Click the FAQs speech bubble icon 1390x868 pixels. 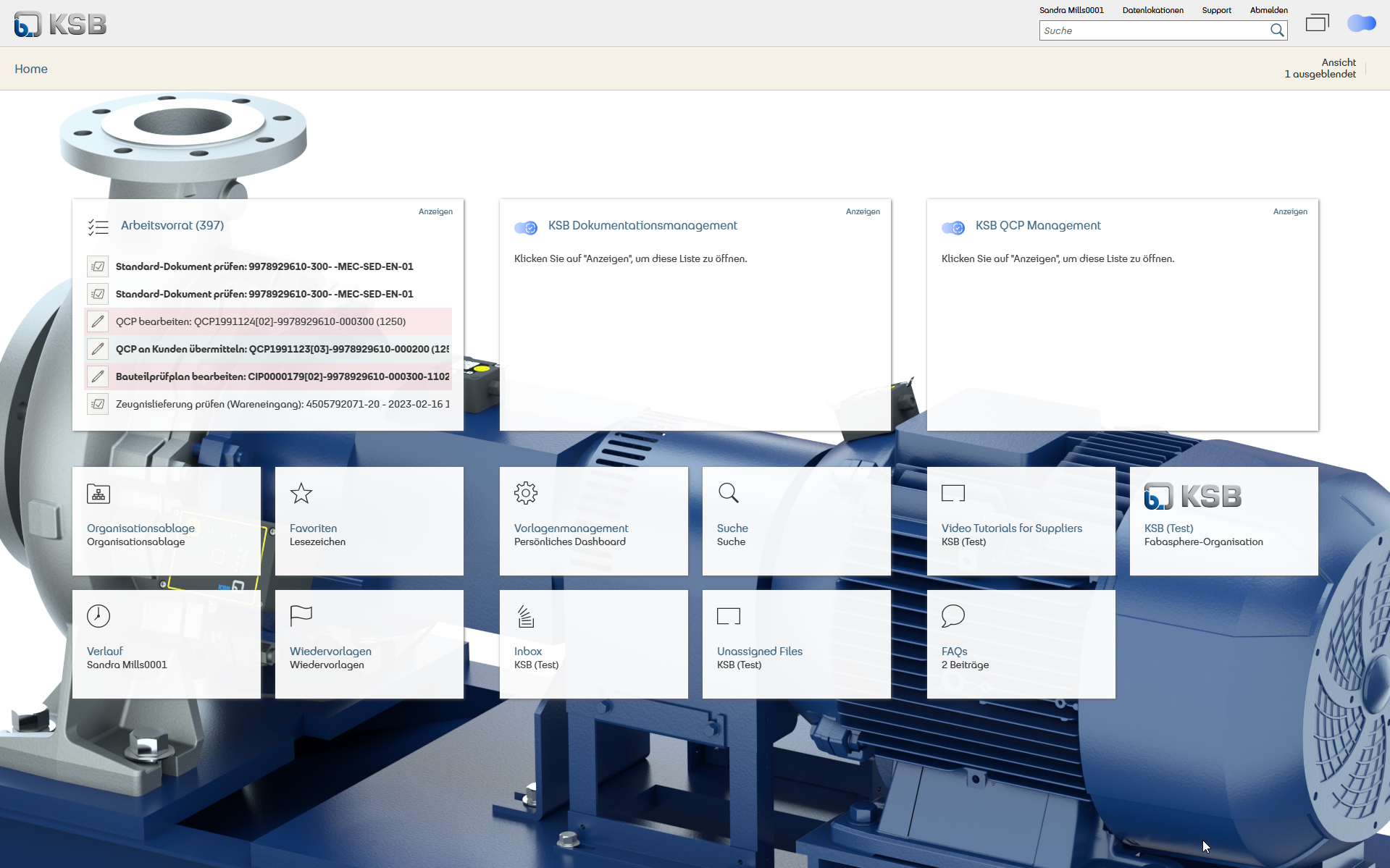(953, 616)
